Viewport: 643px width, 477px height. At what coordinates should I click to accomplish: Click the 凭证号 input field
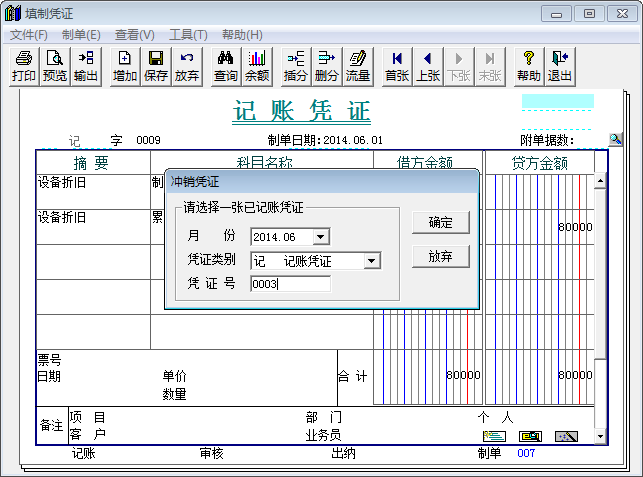pyautogui.click(x=290, y=284)
